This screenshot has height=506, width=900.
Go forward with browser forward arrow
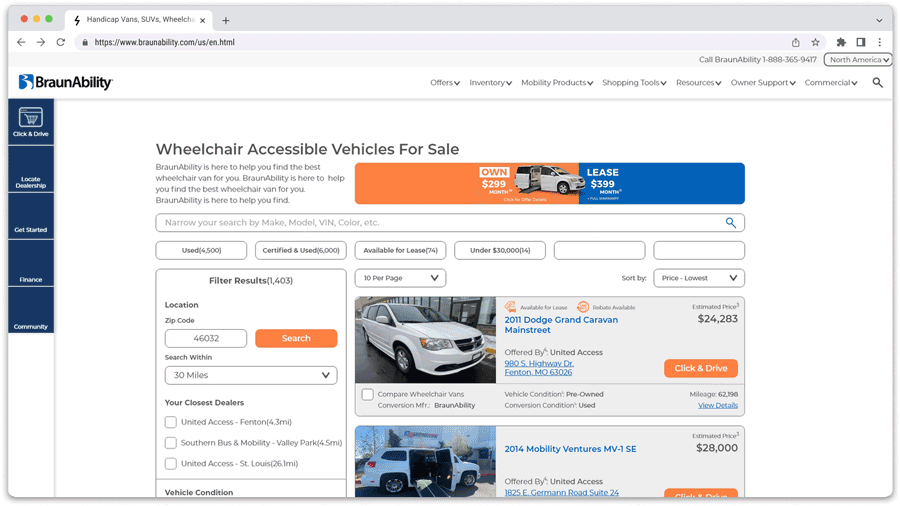41,42
